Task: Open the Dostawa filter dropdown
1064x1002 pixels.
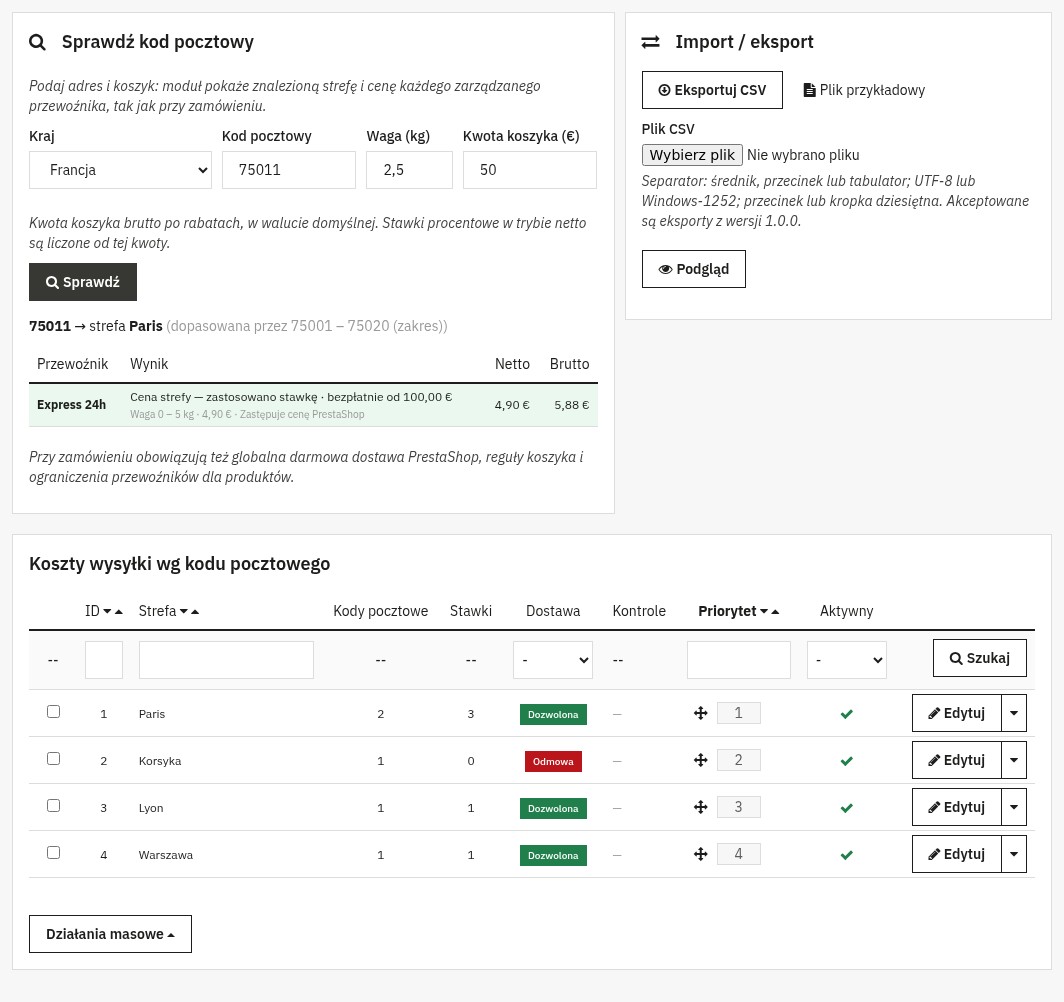Action: [552, 660]
